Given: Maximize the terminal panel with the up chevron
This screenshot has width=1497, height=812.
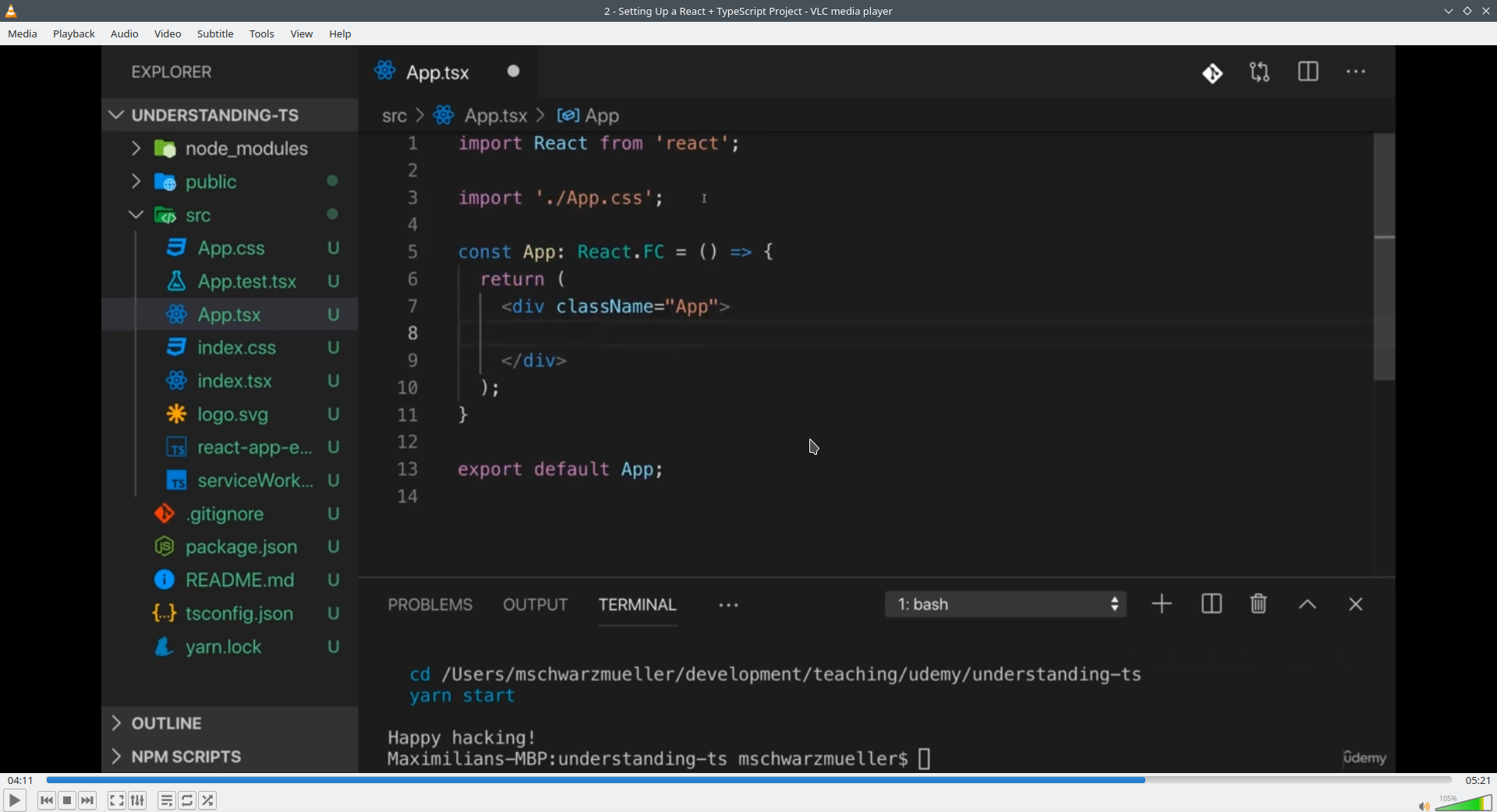Looking at the screenshot, I should pos(1308,605).
